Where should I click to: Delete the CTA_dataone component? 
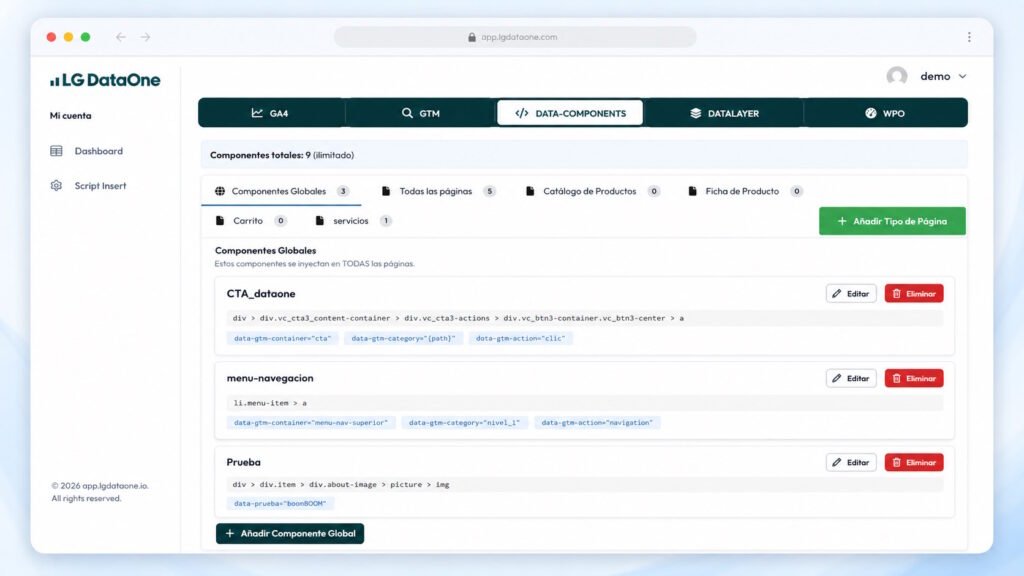(914, 294)
